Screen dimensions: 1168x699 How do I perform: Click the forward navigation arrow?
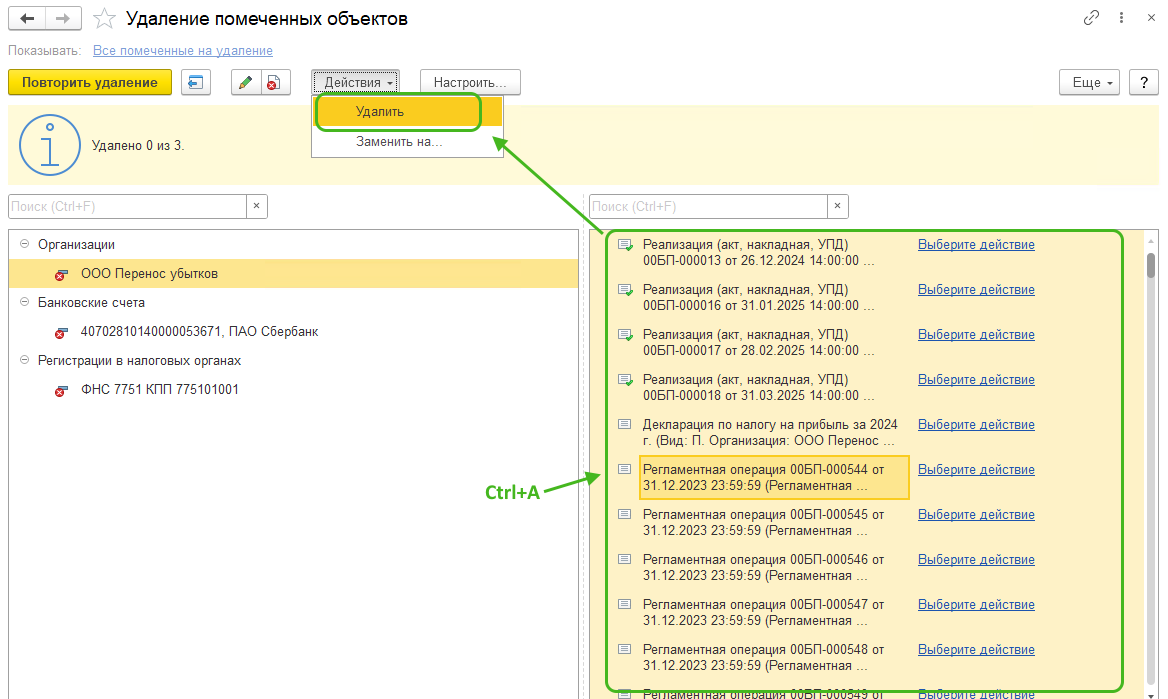click(62, 19)
